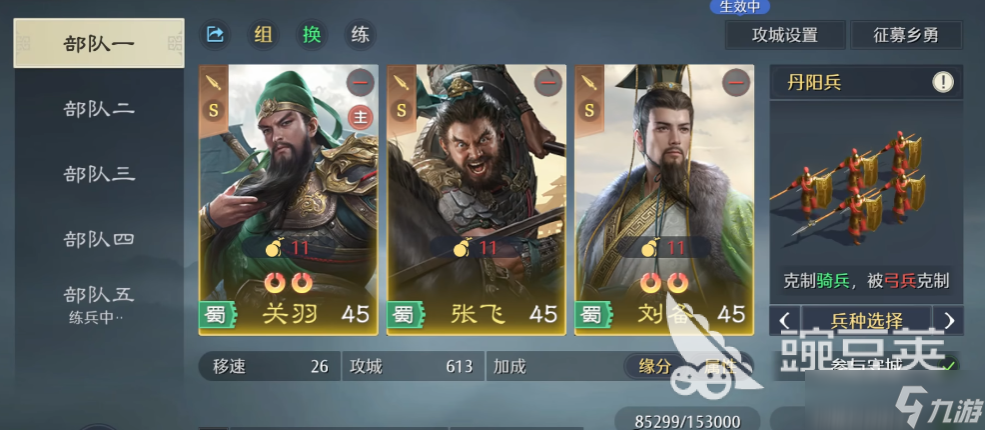Select the 练 training icon

click(360, 35)
